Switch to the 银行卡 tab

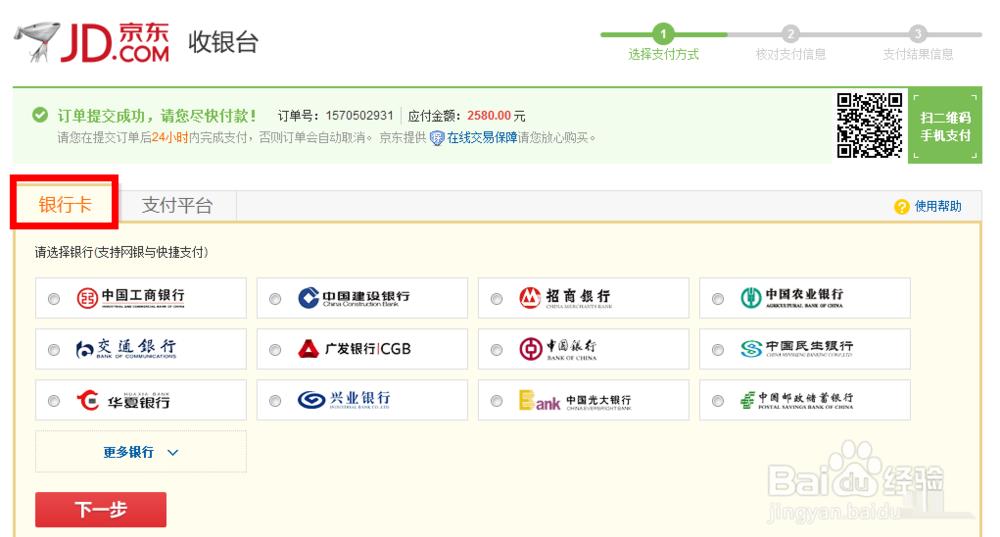coord(64,204)
